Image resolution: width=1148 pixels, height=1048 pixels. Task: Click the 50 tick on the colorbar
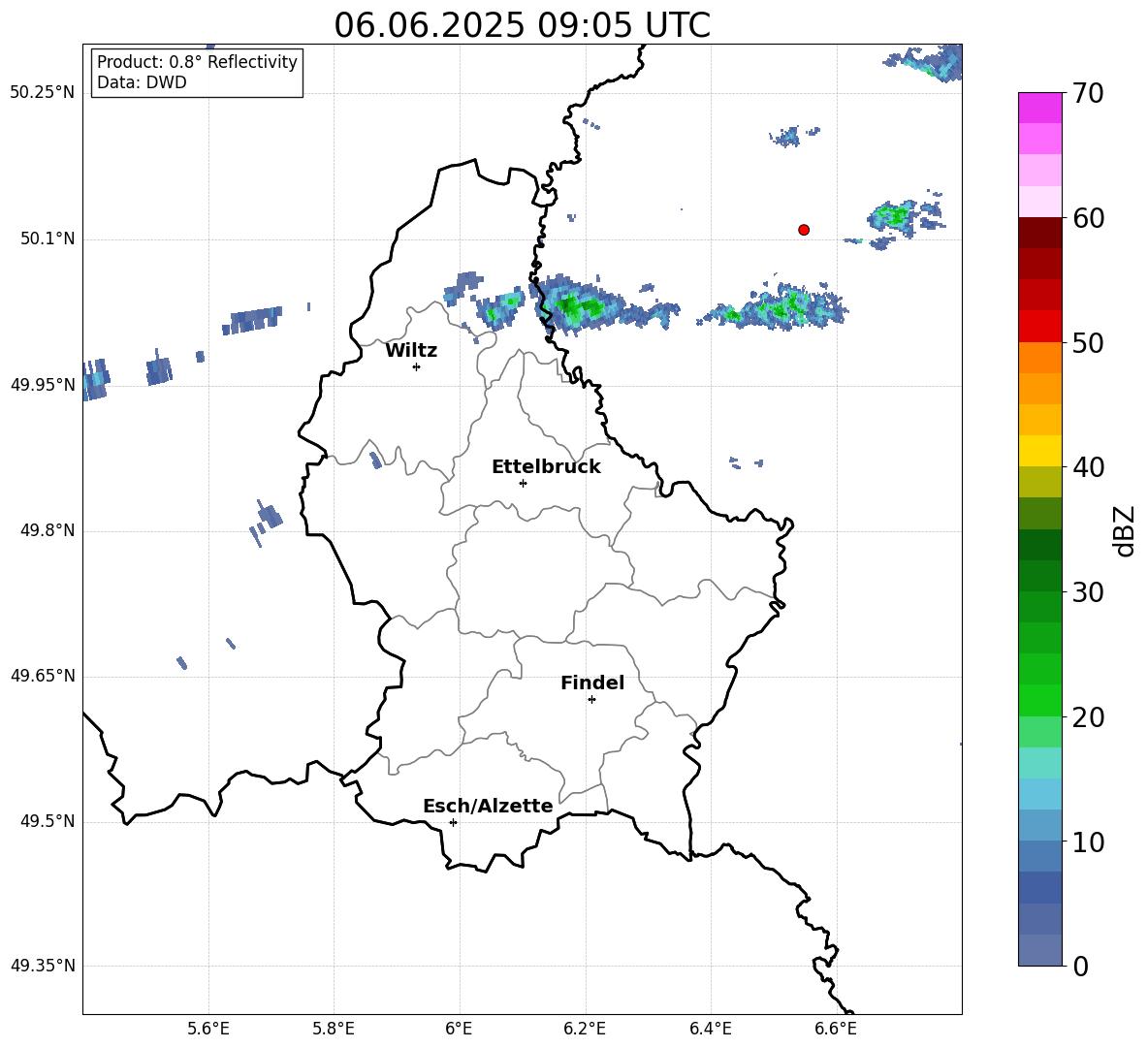(1088, 343)
